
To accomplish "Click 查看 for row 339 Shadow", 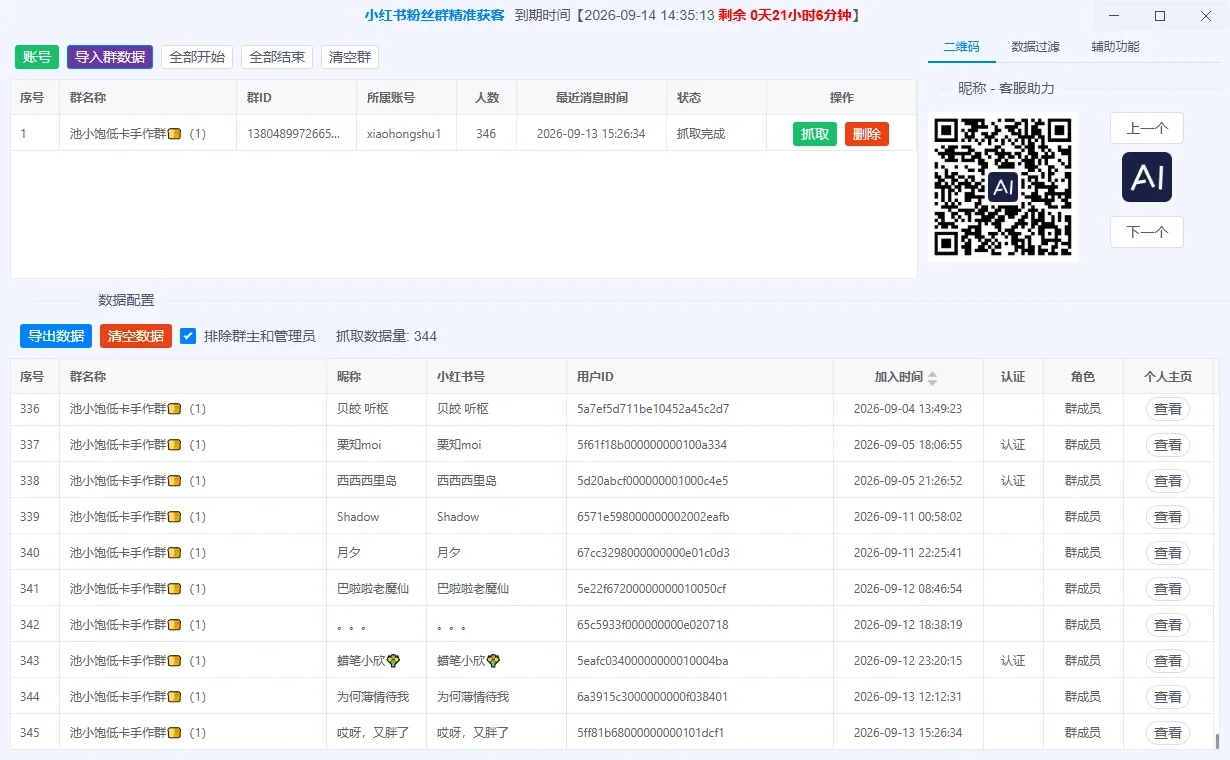I will 1168,517.
